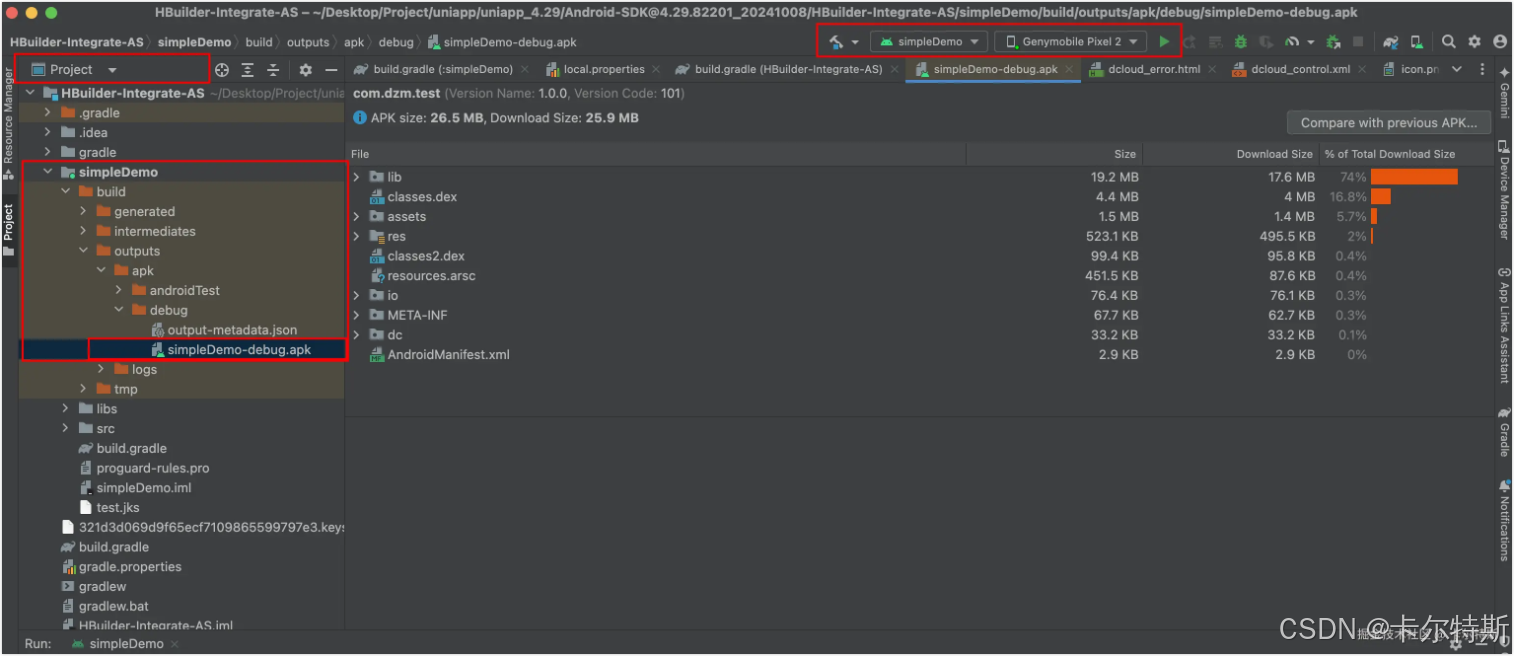Image resolution: width=1514 pixels, height=656 pixels.
Task: Select classes.dex row in the APK analyzer
Action: [422, 197]
